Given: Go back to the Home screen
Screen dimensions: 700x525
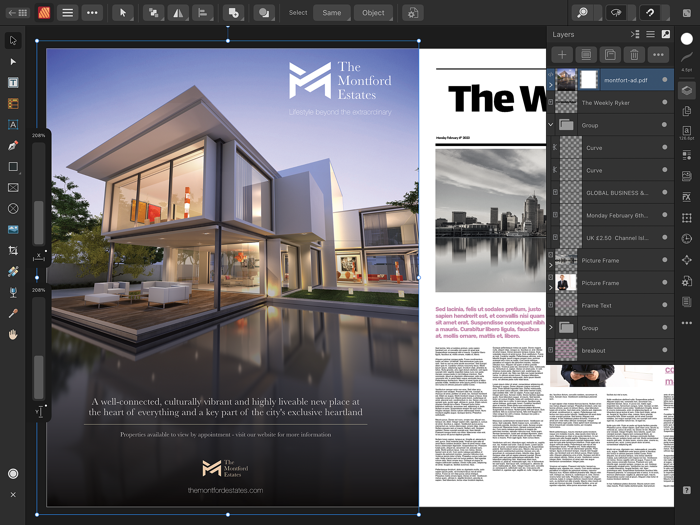Looking at the screenshot, I should tap(17, 12).
